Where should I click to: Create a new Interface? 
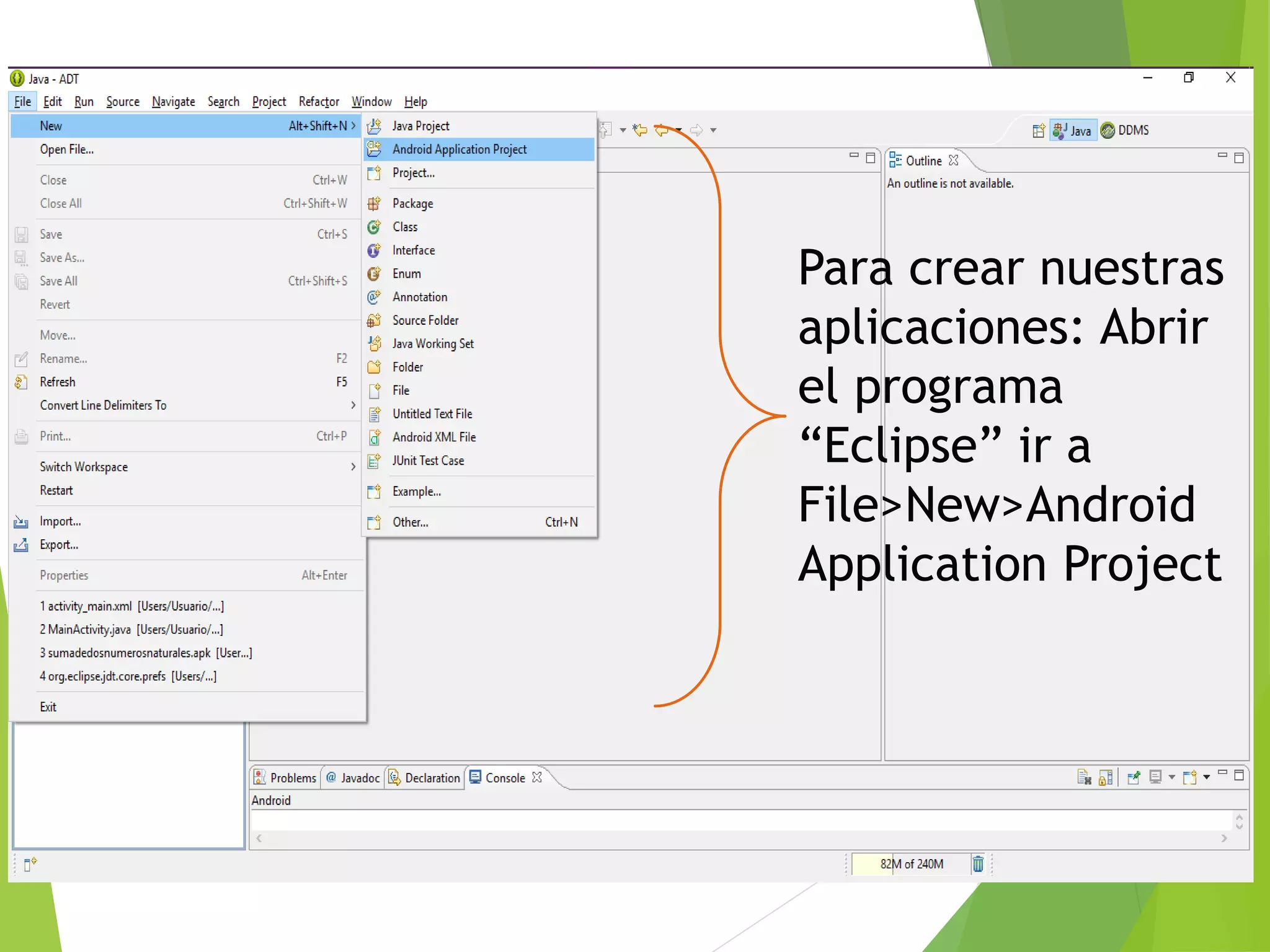tap(479, 250)
